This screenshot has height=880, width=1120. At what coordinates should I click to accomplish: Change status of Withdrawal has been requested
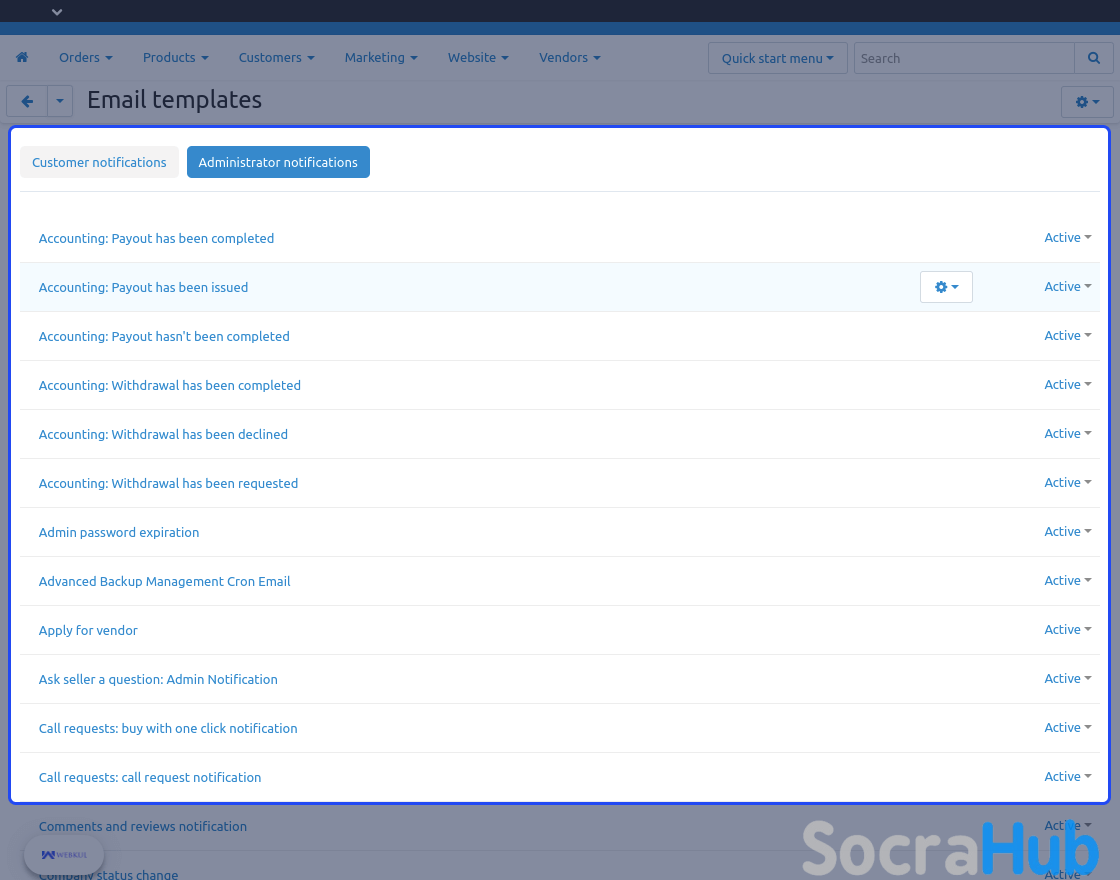tap(1068, 483)
